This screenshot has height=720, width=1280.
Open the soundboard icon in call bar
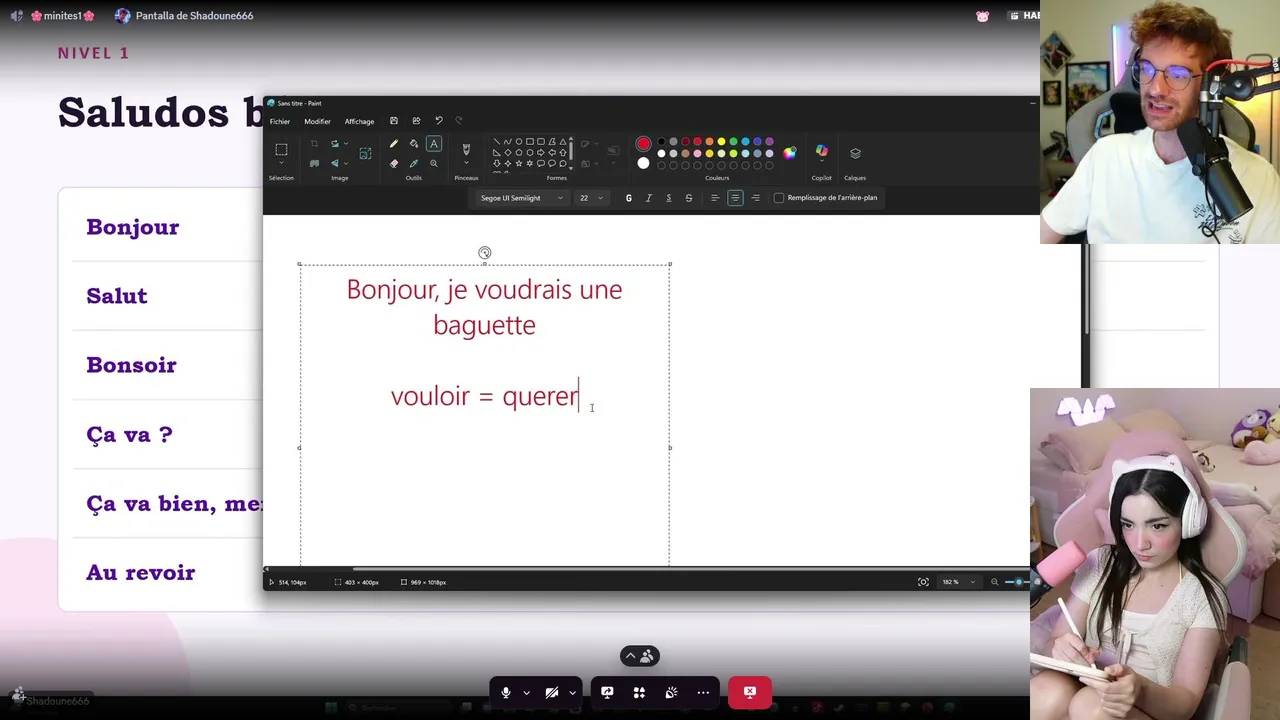671,692
